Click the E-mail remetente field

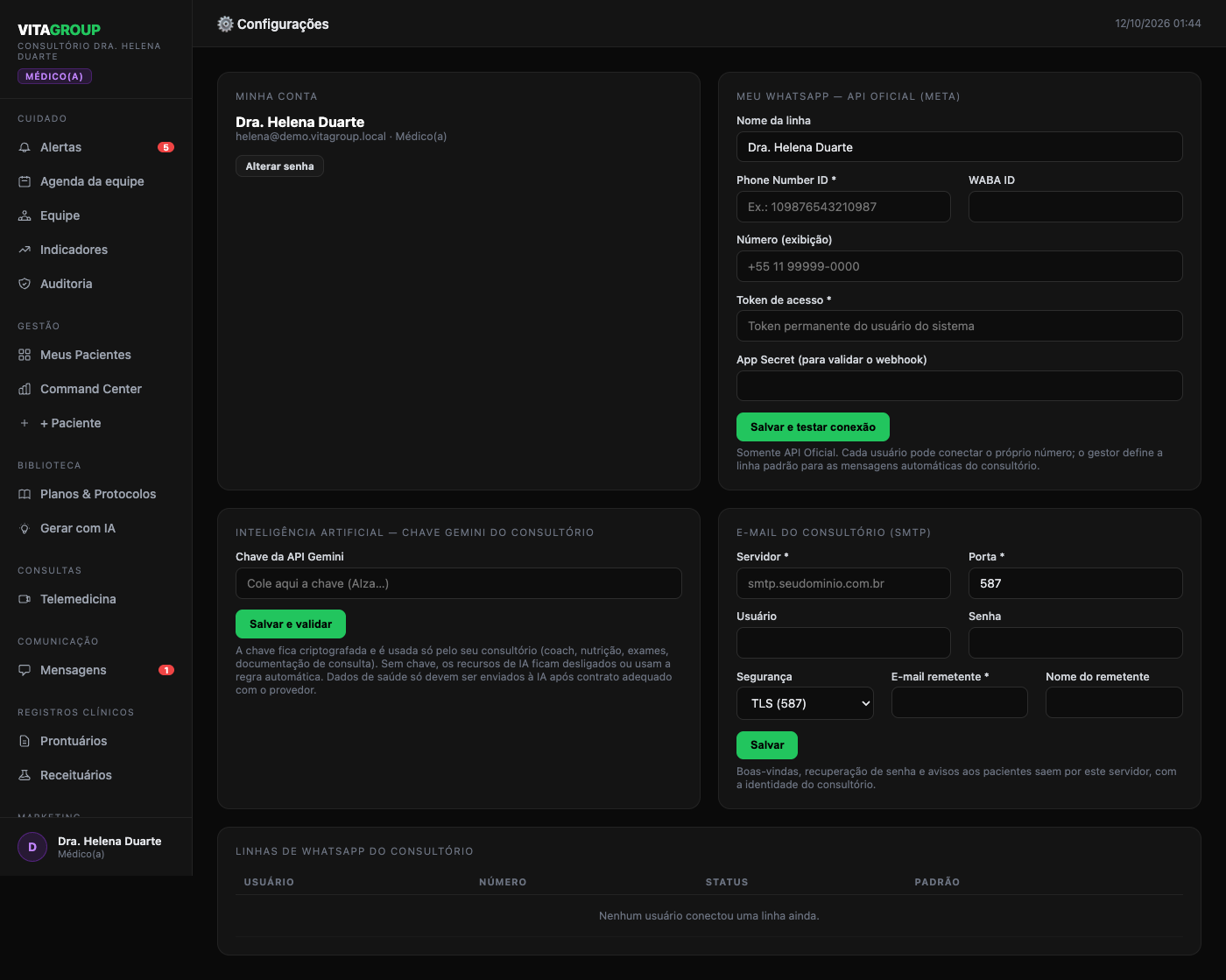point(960,702)
